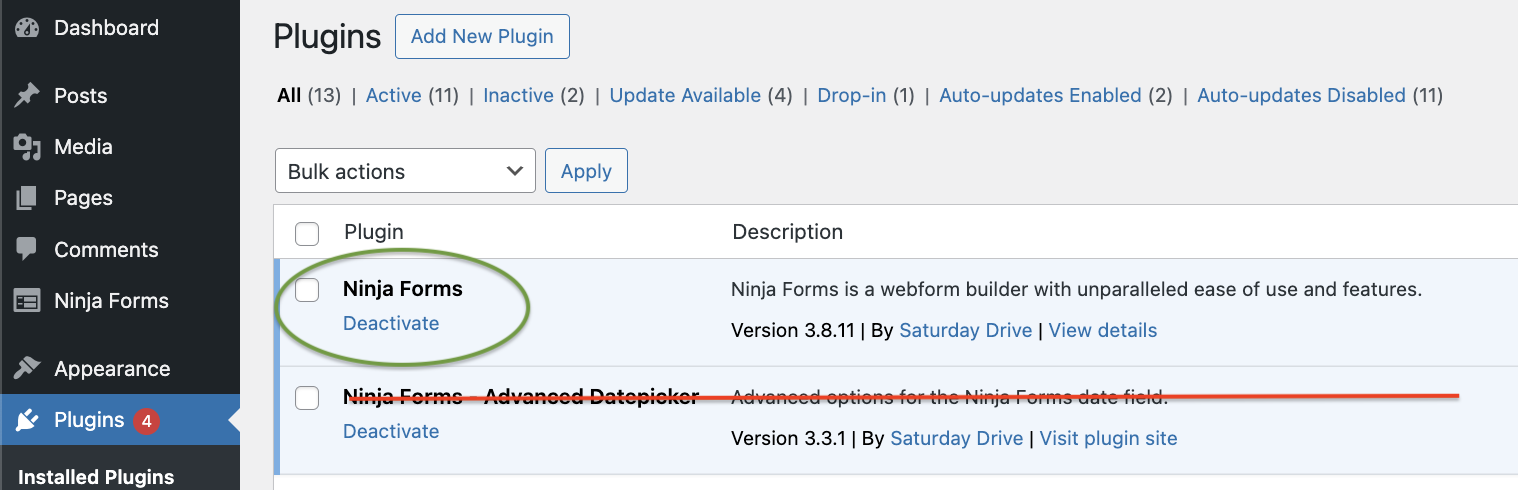Viewport: 1518px width, 490px height.
Task: Show only Inactive plugins
Action: [518, 96]
